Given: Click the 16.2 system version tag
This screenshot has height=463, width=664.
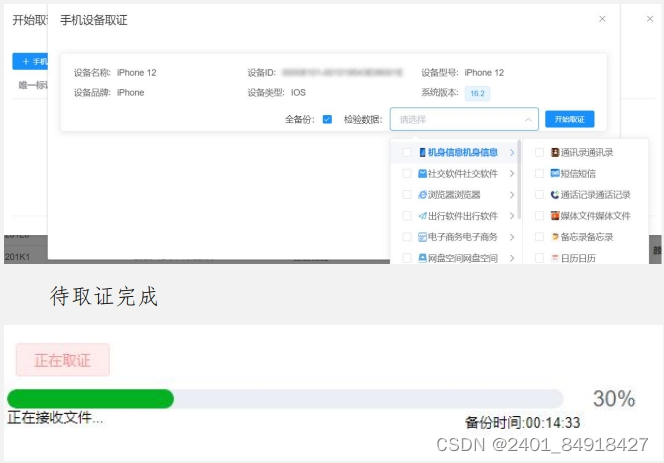Looking at the screenshot, I should coord(477,94).
